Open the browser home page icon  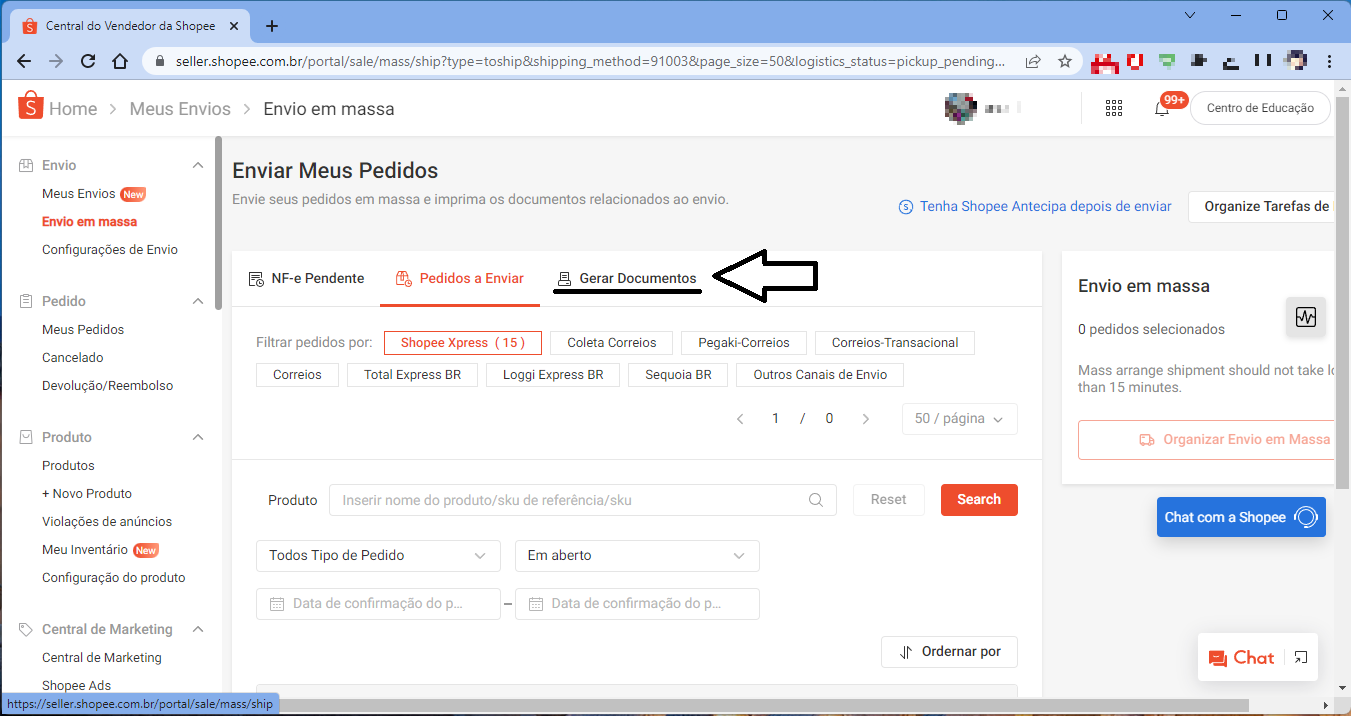point(120,61)
